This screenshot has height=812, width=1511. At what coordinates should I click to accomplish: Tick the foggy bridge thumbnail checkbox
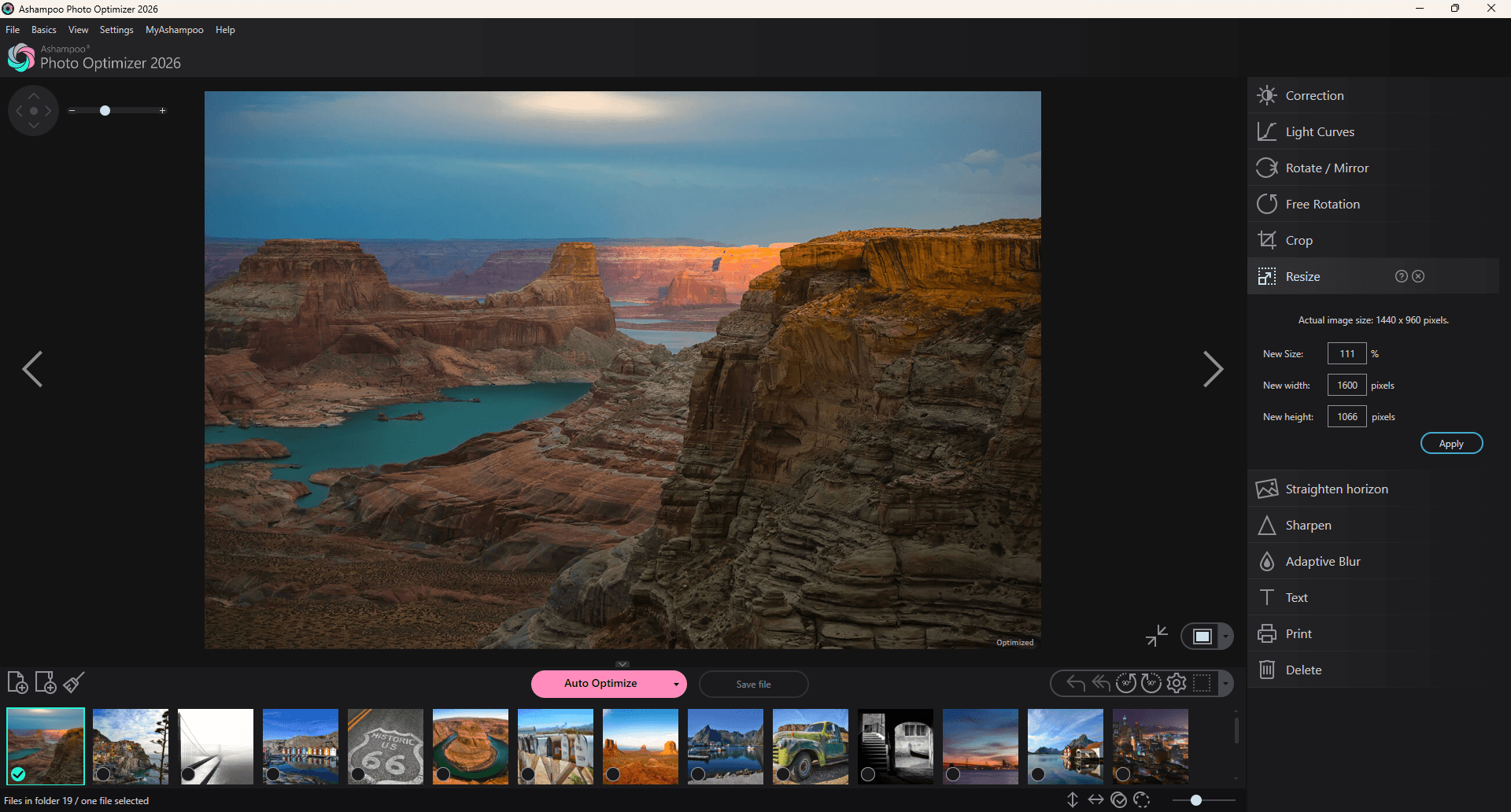188,774
